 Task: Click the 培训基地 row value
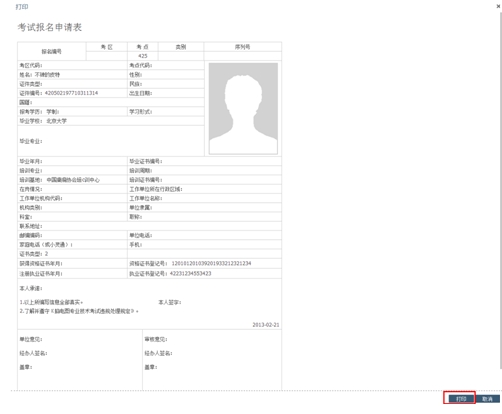(73, 180)
